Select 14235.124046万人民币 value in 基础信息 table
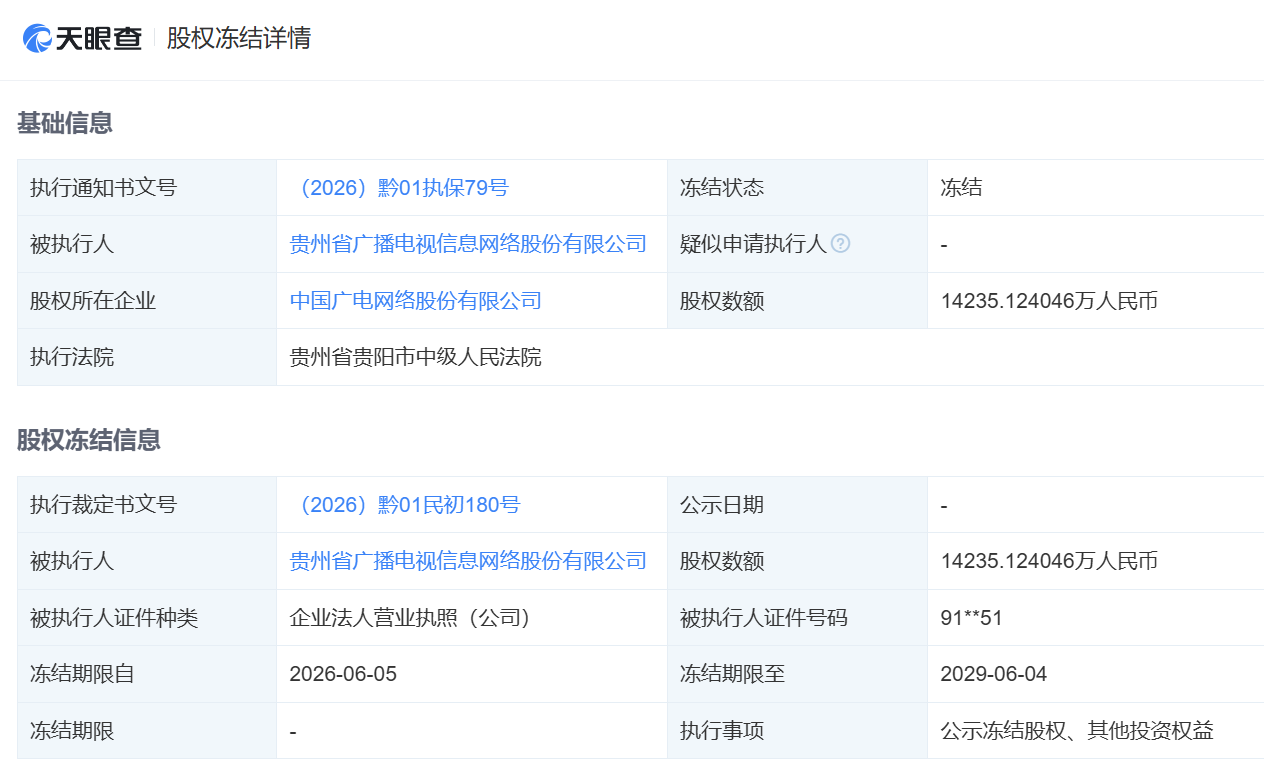1264x770 pixels. pos(1049,300)
